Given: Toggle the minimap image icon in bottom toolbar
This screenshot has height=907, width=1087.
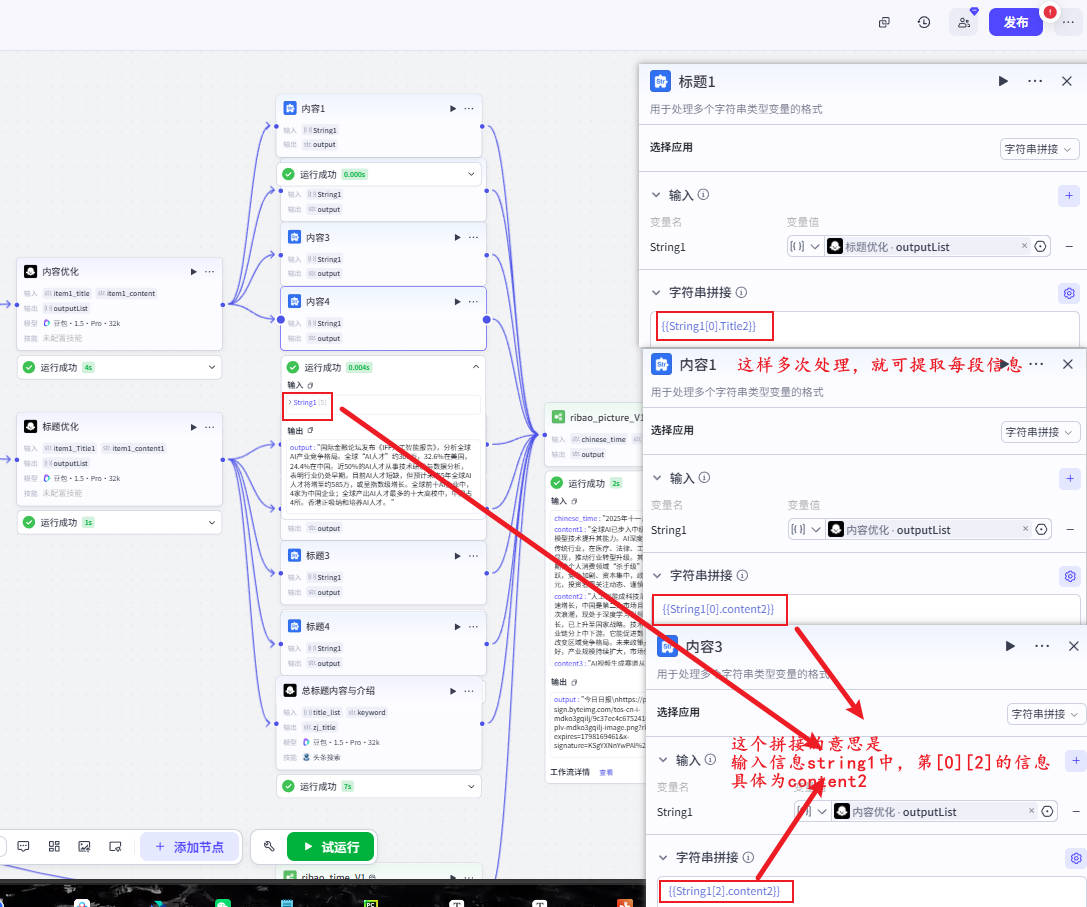Looking at the screenshot, I should 85,846.
